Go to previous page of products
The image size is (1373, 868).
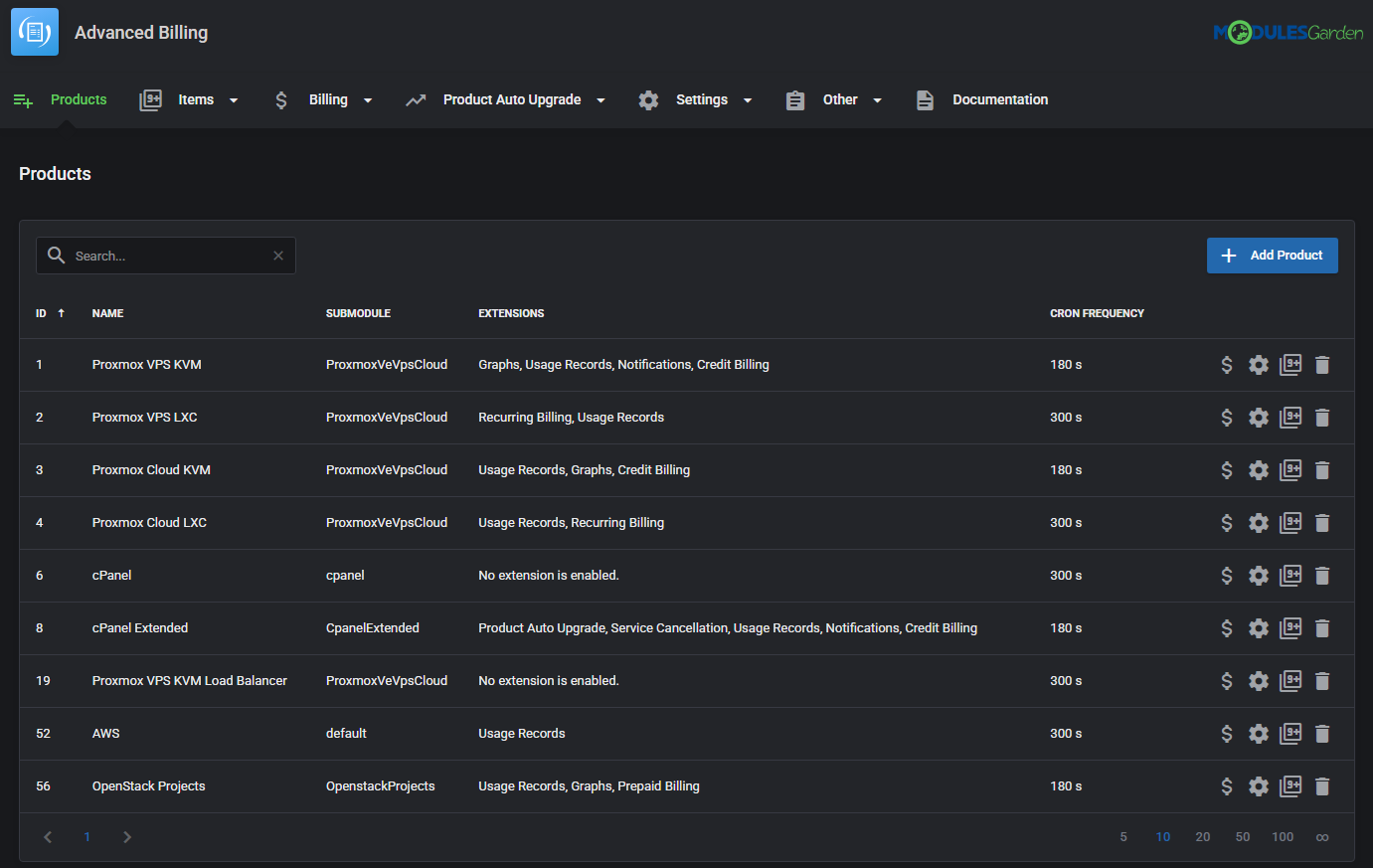48,837
